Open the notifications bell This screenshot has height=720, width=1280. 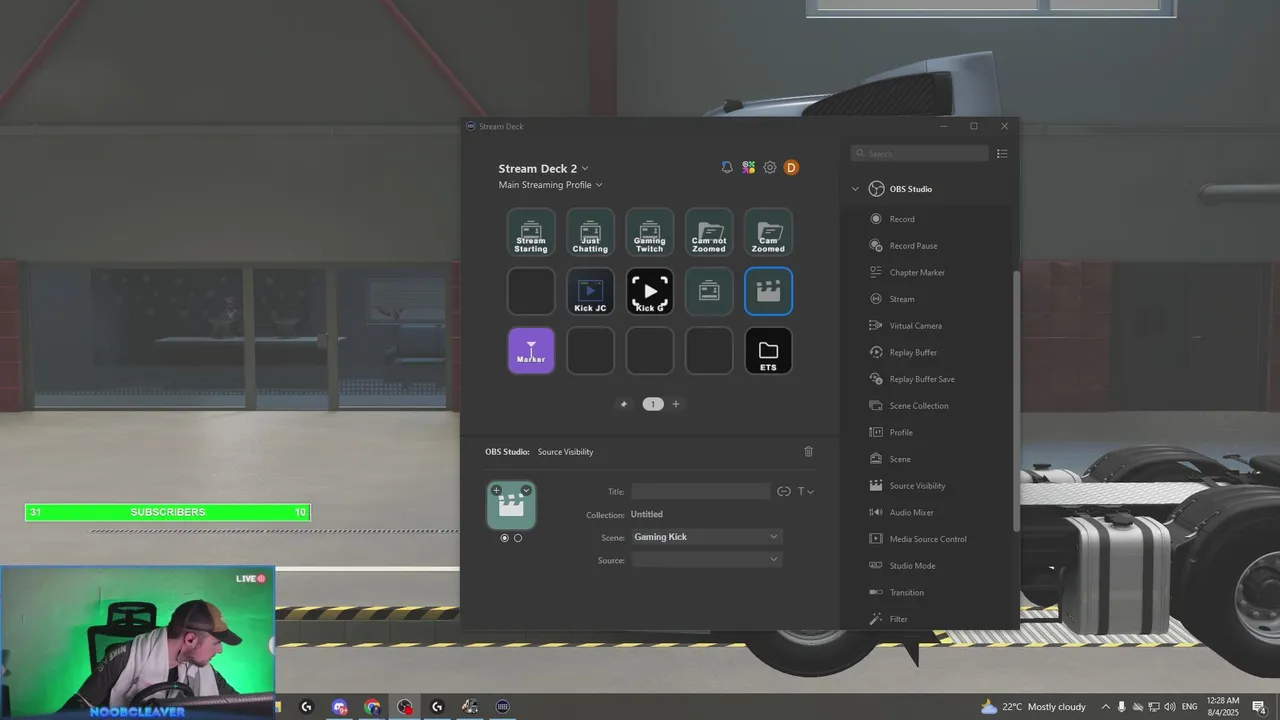727,167
